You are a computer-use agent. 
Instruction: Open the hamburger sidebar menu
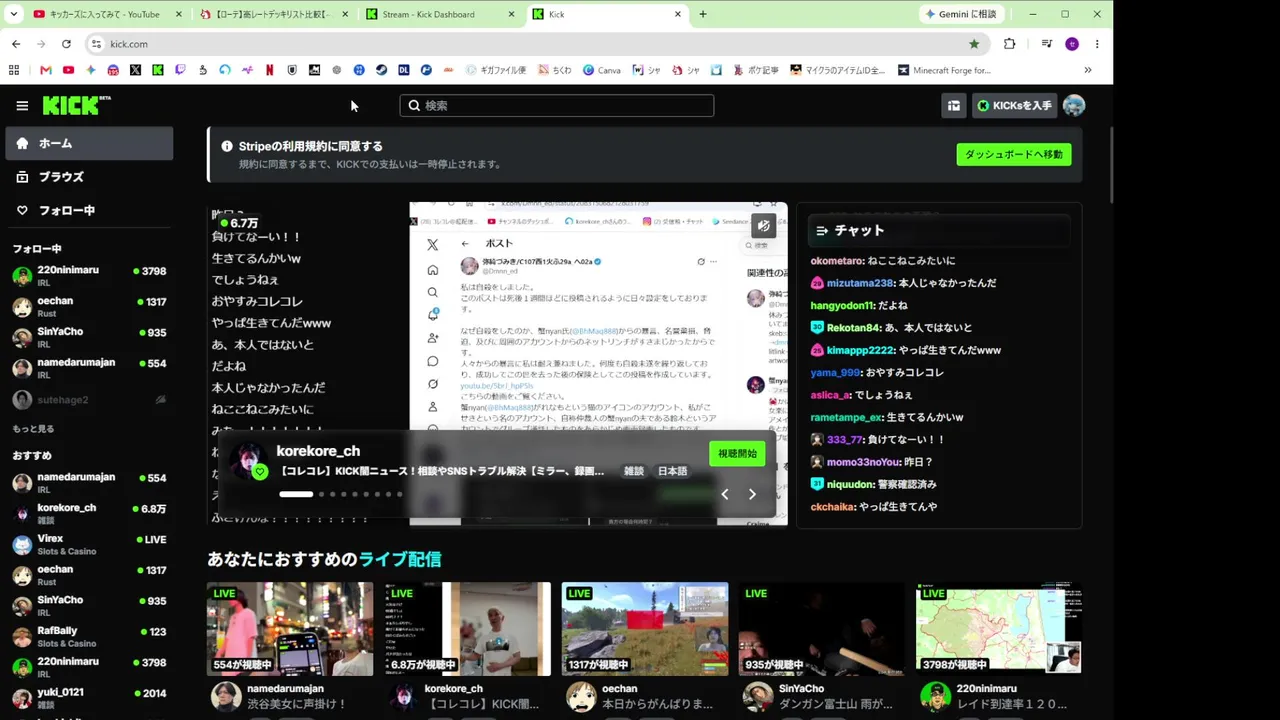coord(22,105)
